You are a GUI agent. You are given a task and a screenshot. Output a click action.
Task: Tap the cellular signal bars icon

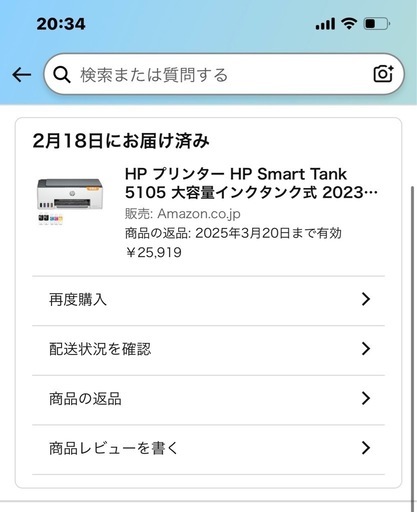pyautogui.click(x=325, y=24)
